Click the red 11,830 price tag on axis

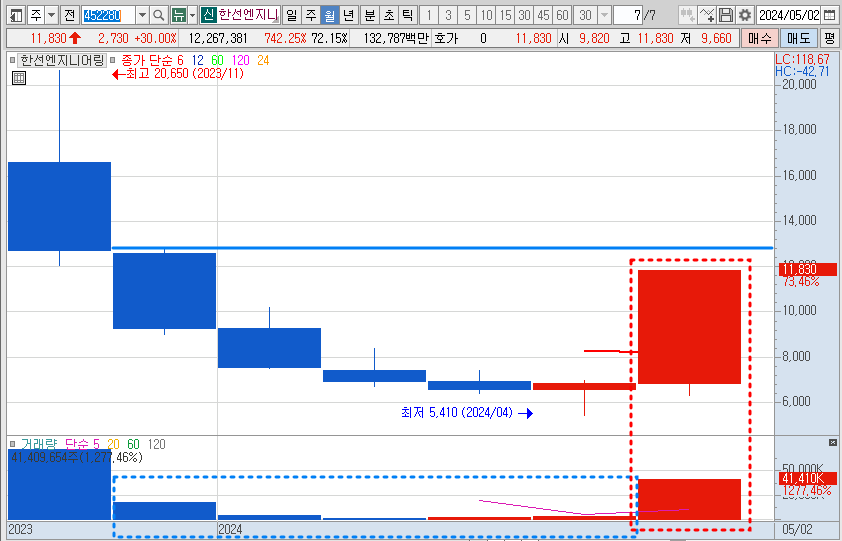(807, 269)
